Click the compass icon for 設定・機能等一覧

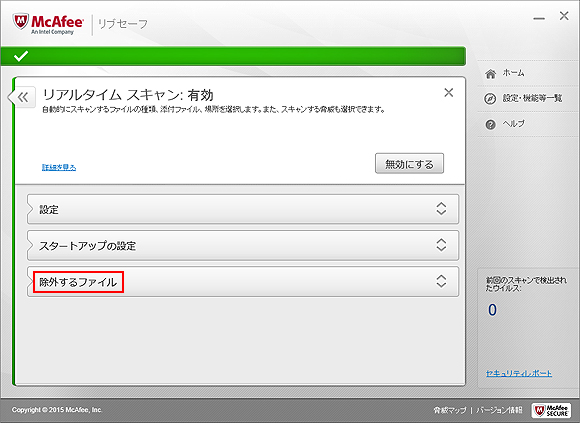click(490, 99)
